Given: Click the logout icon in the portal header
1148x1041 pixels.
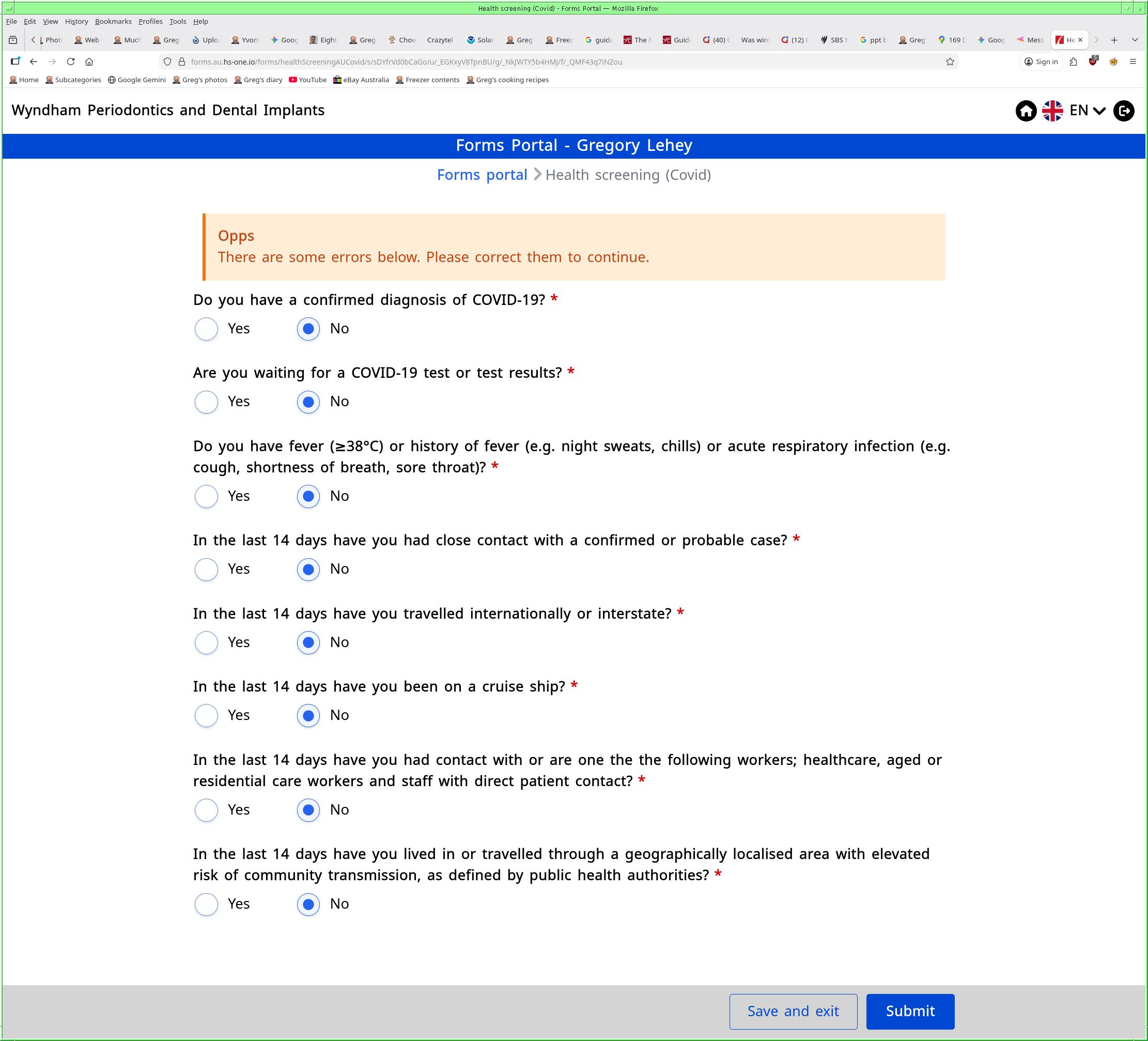Looking at the screenshot, I should [1124, 111].
